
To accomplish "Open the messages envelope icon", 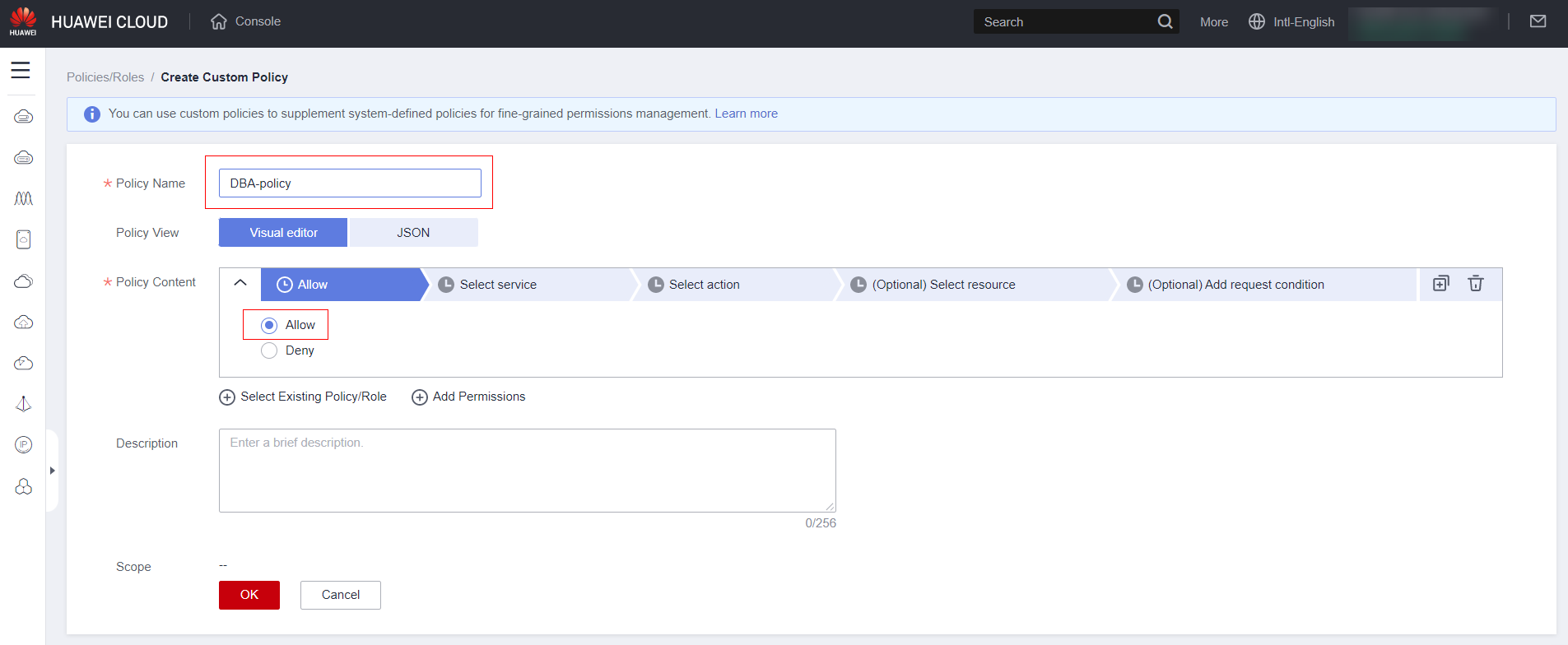I will tap(1538, 21).
